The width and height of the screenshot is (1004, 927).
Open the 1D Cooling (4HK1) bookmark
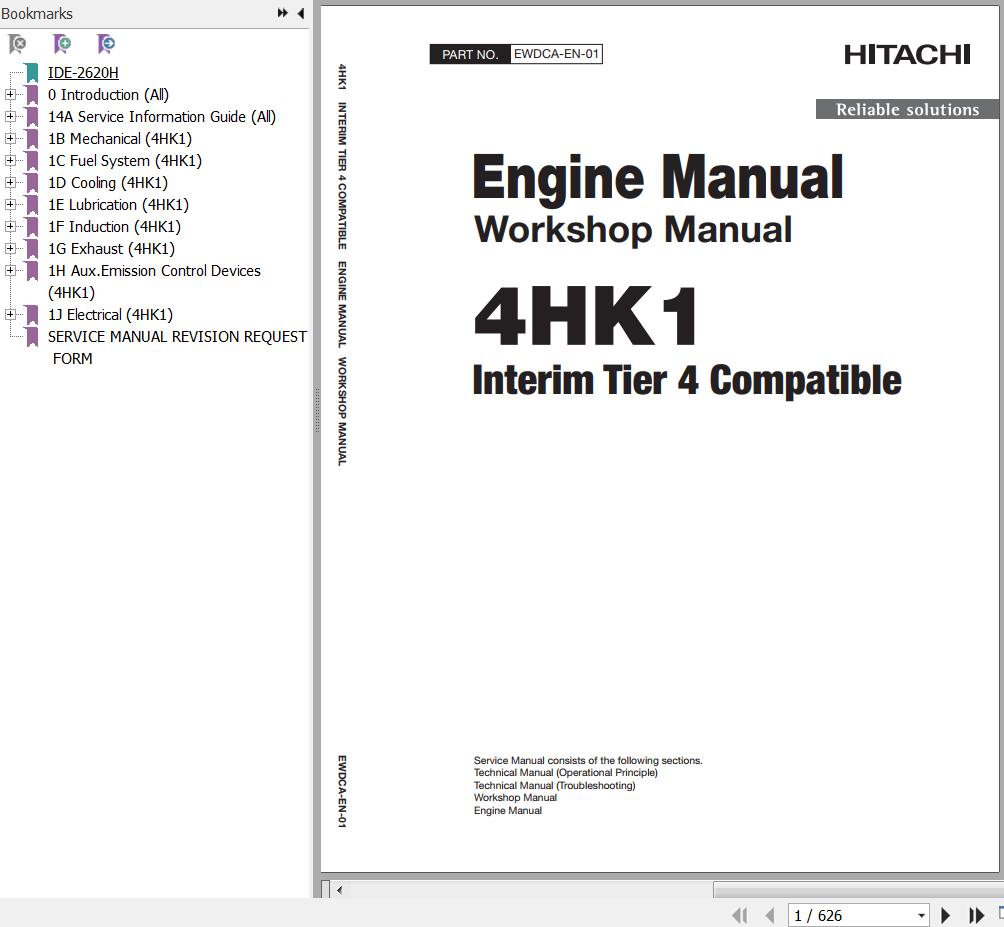108,182
